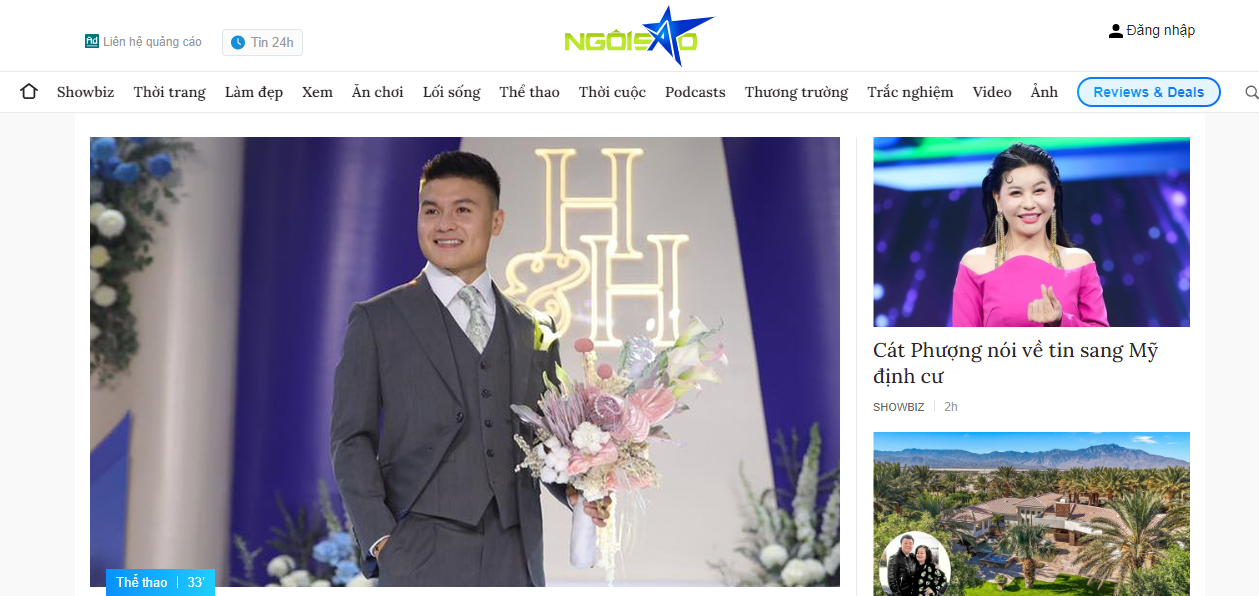Open the Thương trường category
This screenshot has width=1259, height=596.
click(796, 92)
